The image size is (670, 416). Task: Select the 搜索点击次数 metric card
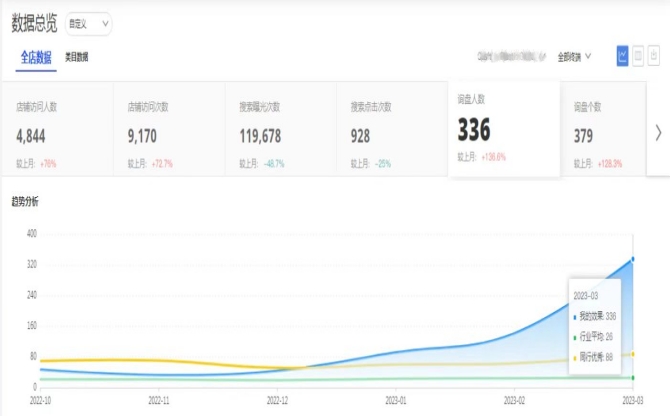pyautogui.click(x=393, y=132)
